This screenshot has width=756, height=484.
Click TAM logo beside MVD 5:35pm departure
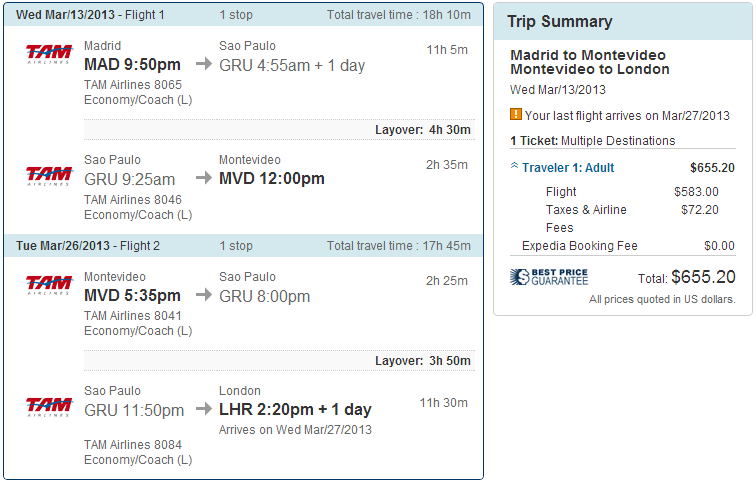tap(49, 285)
